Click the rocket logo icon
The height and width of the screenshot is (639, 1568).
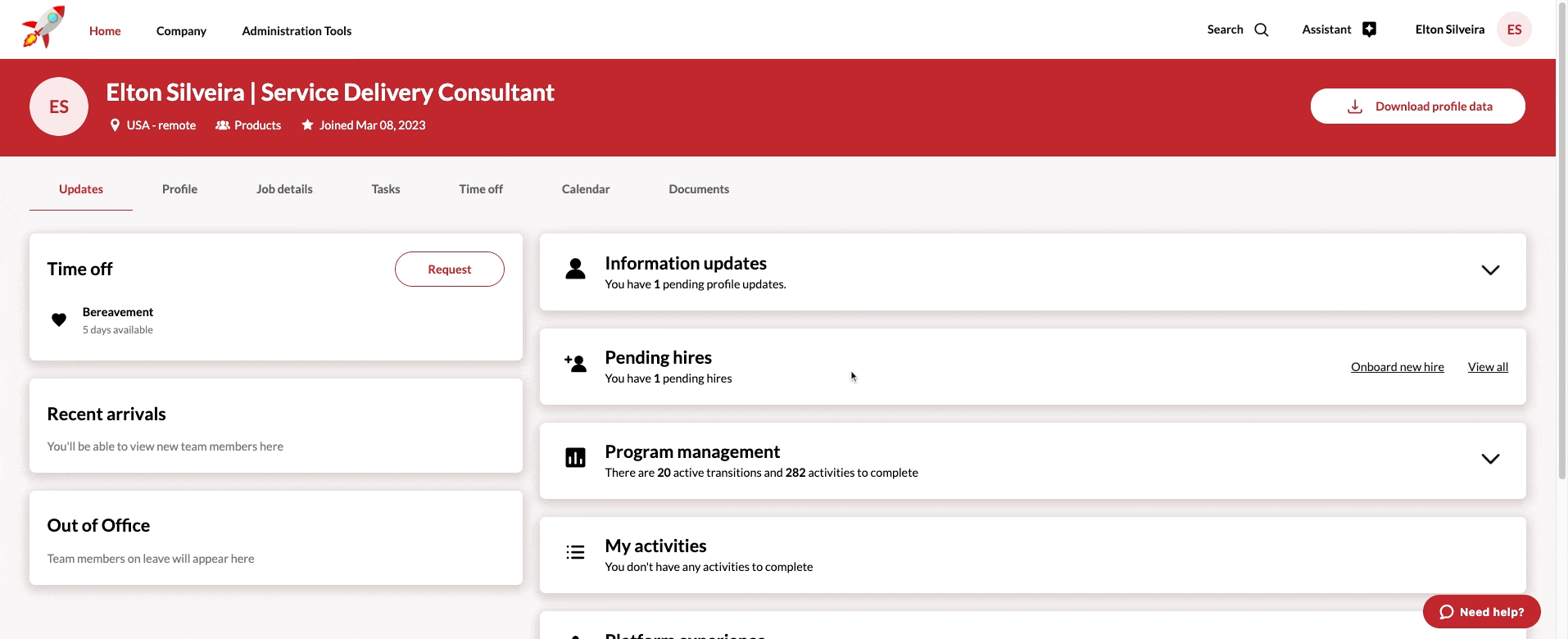click(x=43, y=28)
